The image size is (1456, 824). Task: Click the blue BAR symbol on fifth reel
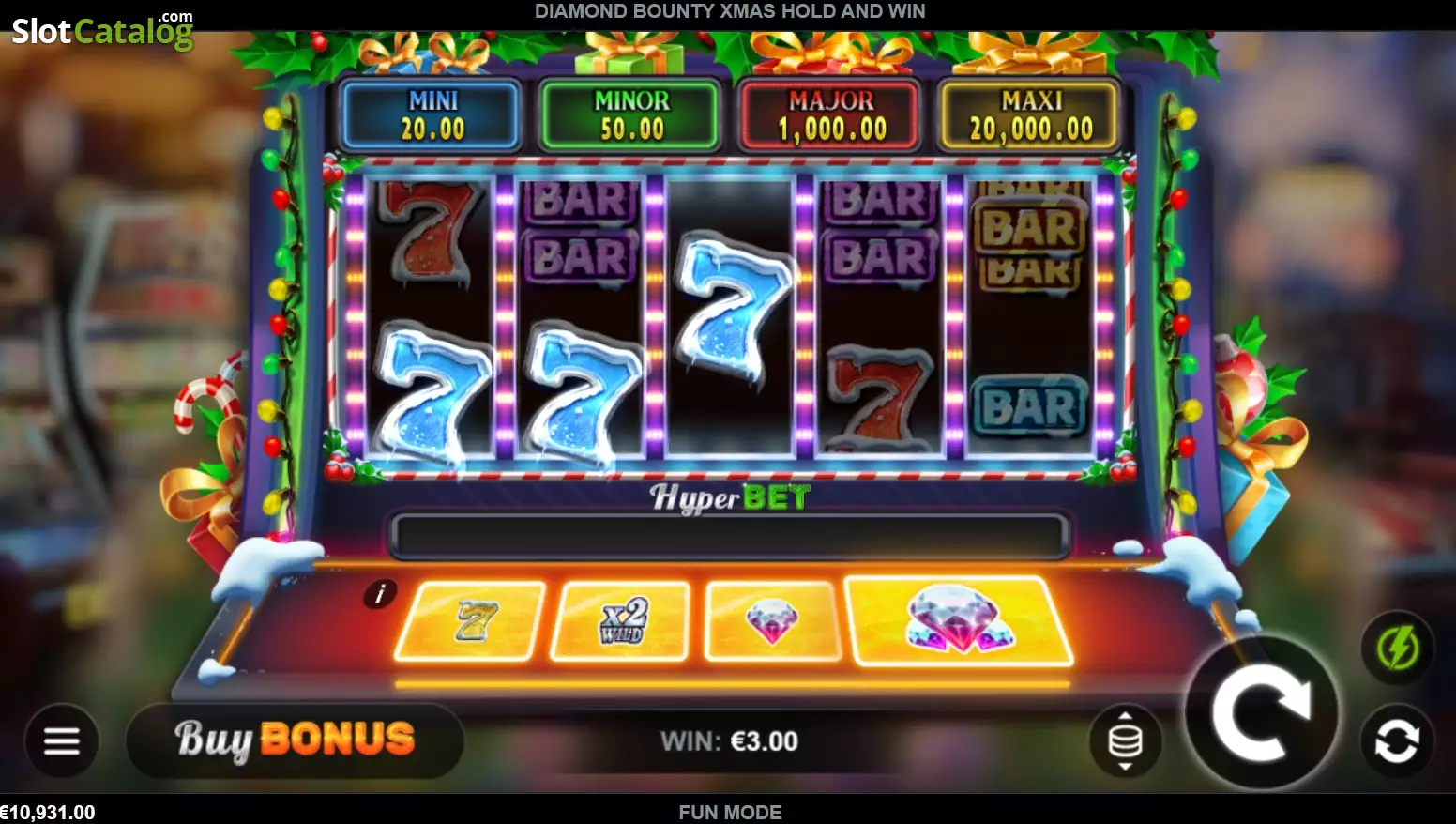pyautogui.click(x=1030, y=407)
